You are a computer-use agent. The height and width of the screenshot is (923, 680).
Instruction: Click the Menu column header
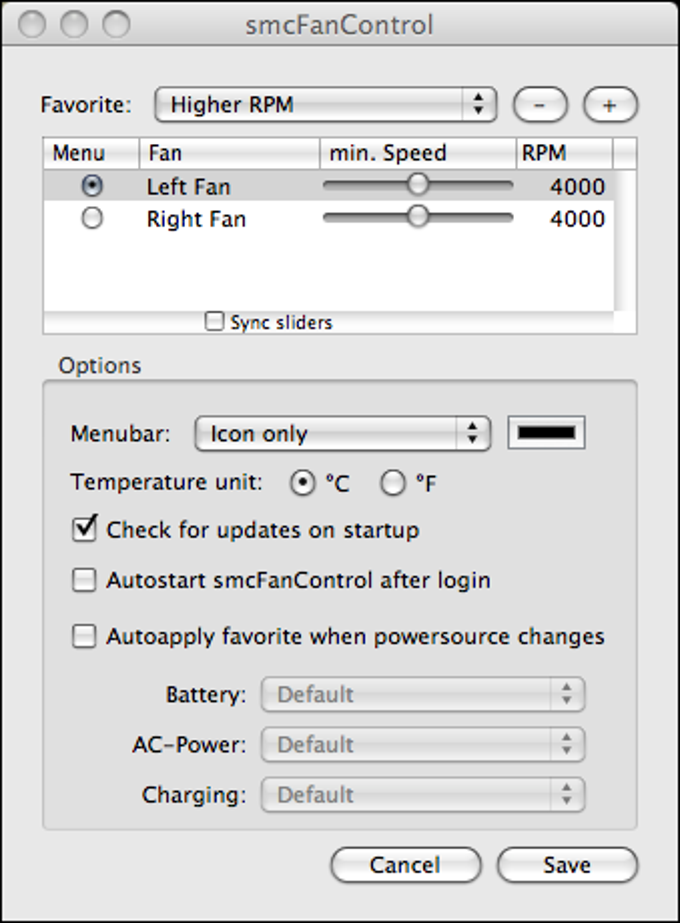pos(91,153)
